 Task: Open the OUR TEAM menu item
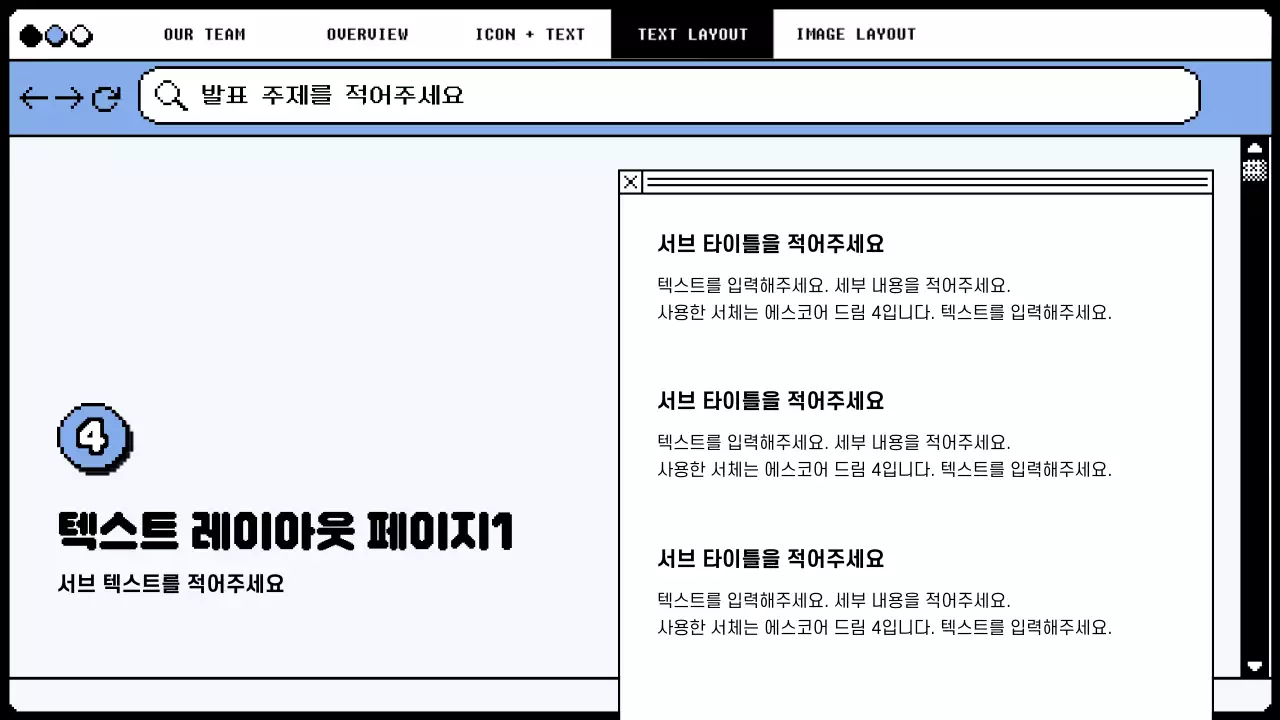pyautogui.click(x=204, y=33)
